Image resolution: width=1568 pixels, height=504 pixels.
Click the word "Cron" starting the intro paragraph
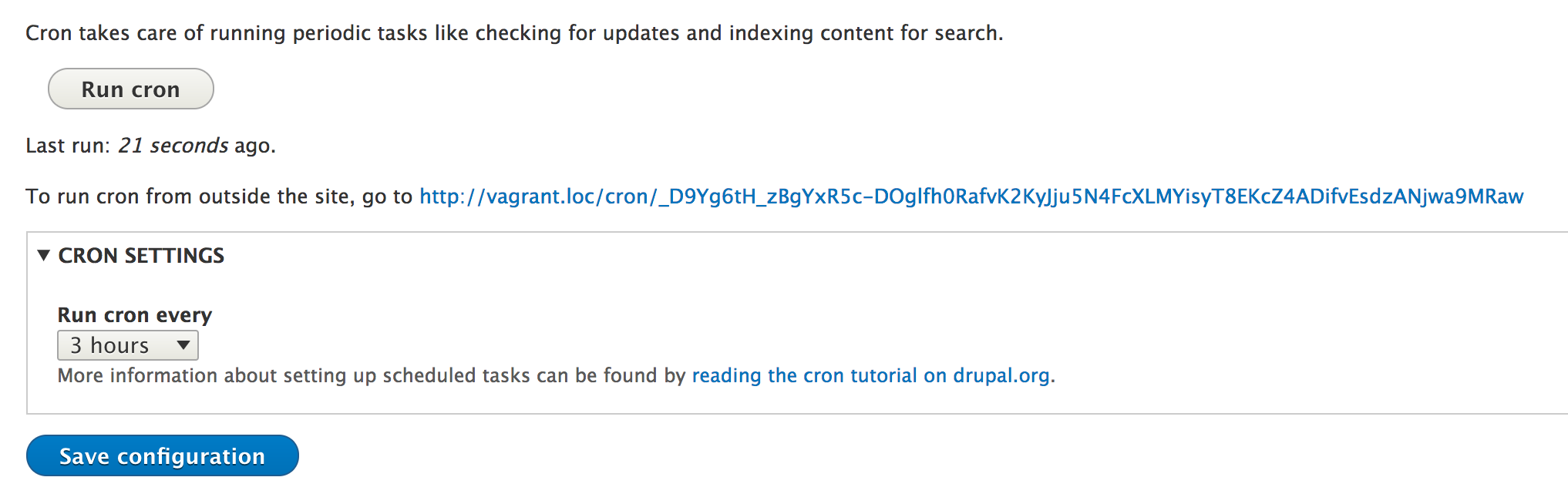49,33
